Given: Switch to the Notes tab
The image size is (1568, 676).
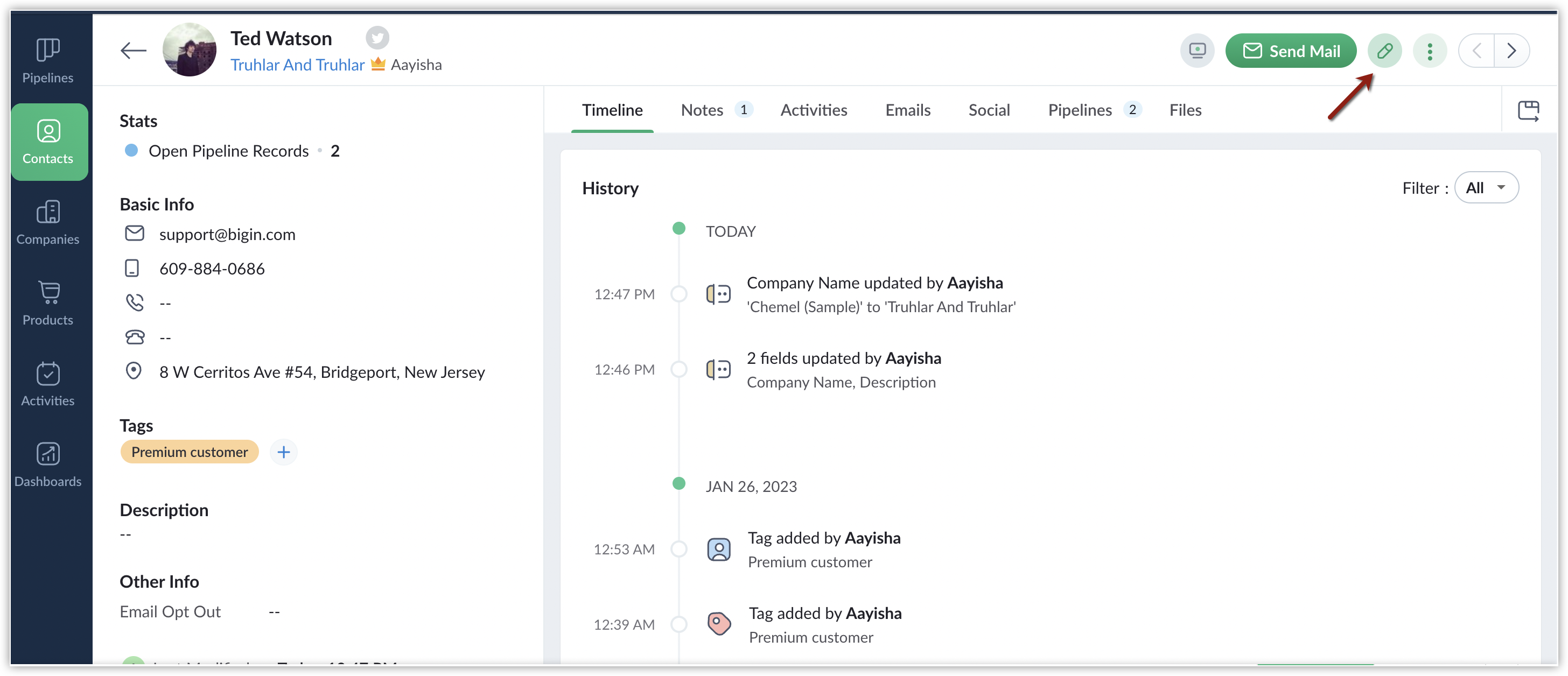Looking at the screenshot, I should tap(702, 110).
